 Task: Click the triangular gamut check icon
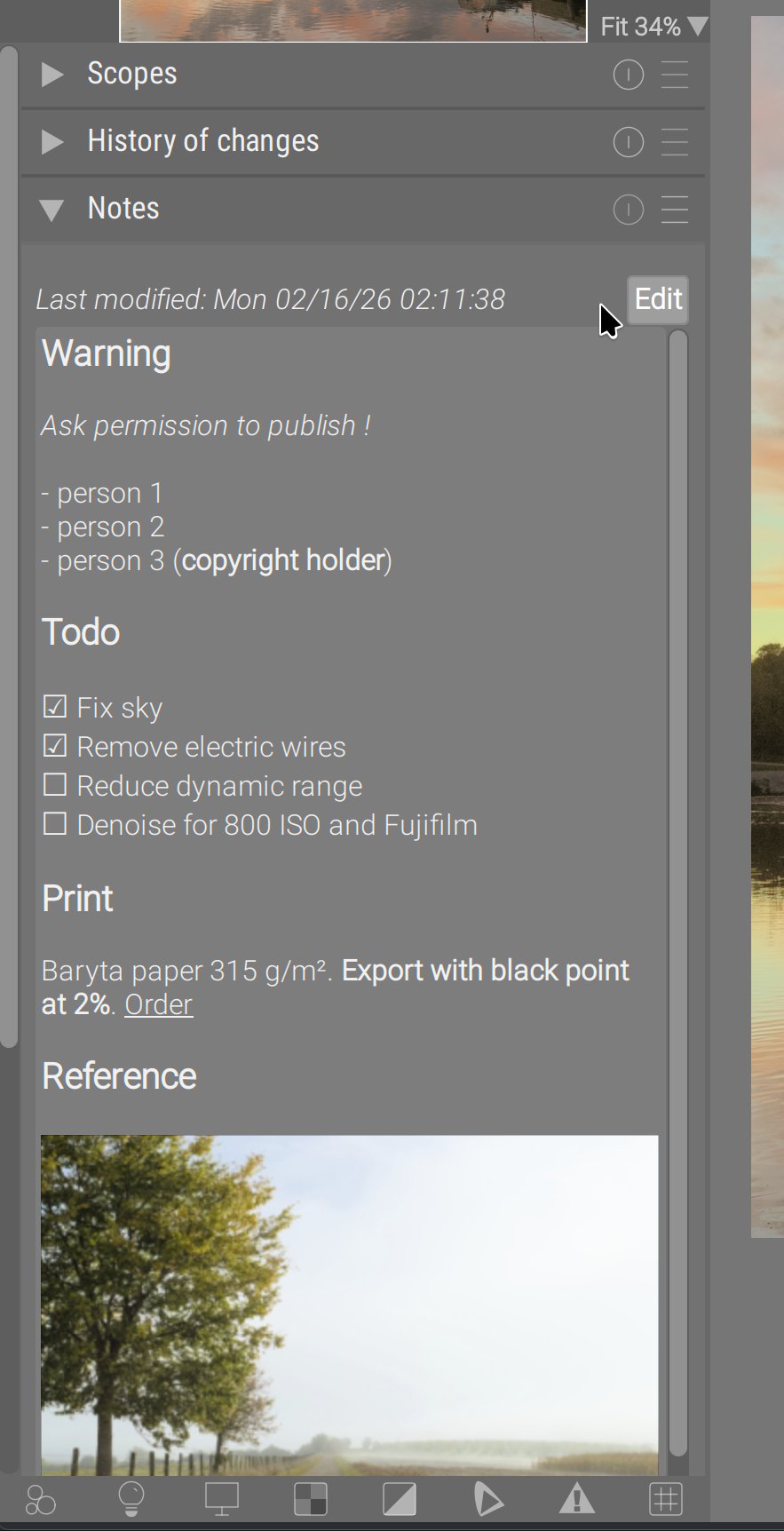(488, 1500)
